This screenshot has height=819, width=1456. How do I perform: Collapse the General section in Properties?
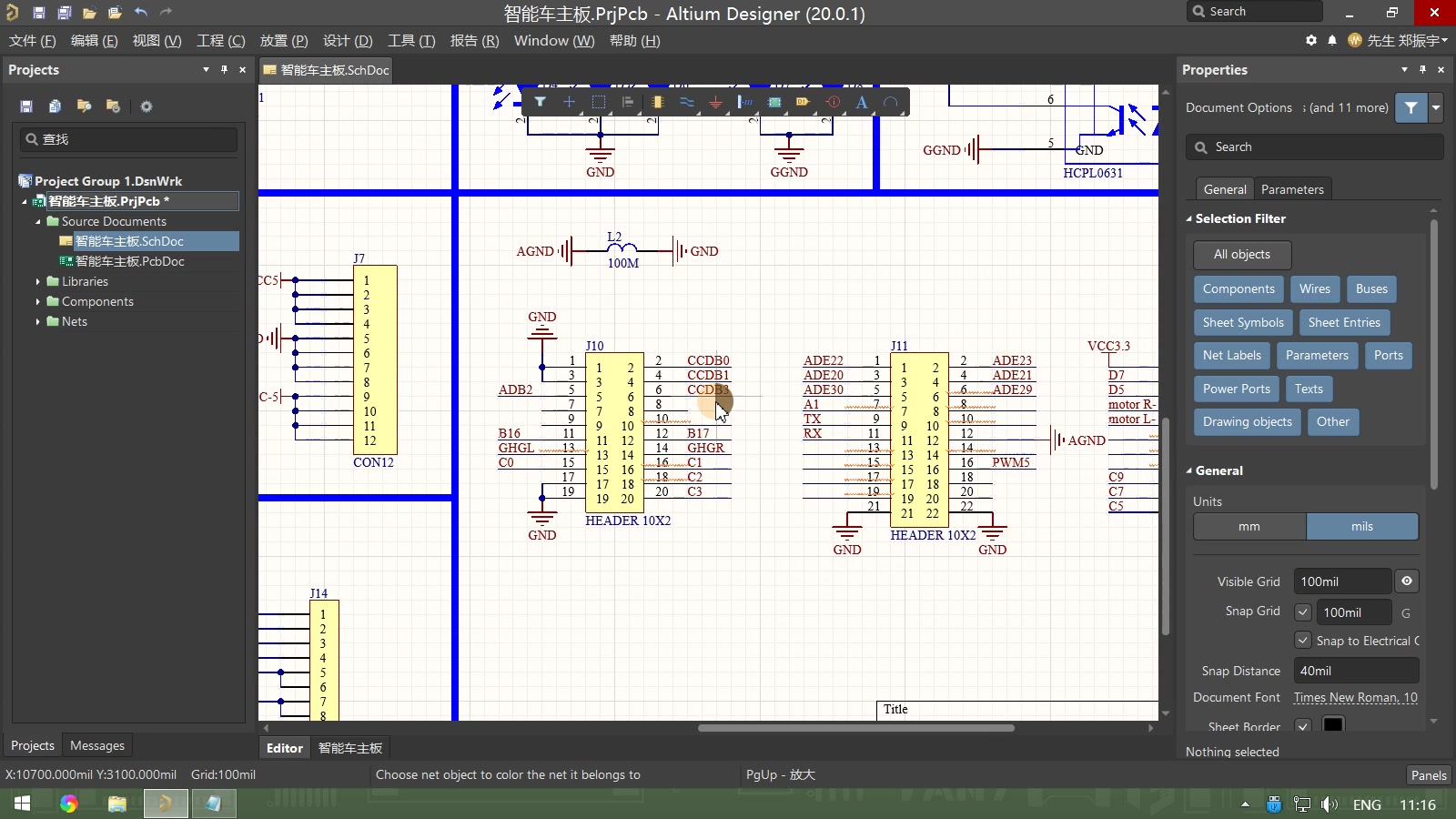(1188, 470)
